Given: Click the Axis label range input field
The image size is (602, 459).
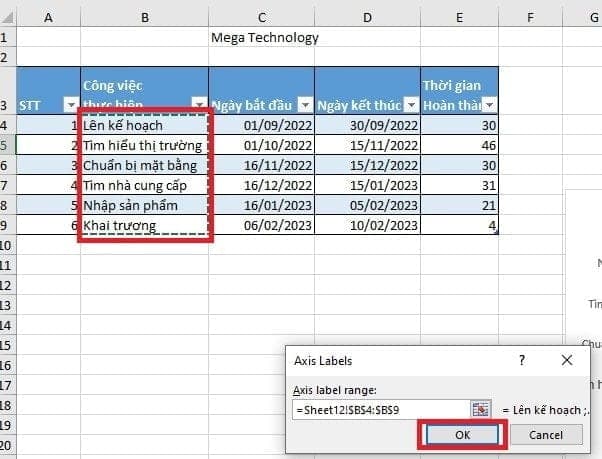Looking at the screenshot, I should click(x=381, y=410).
